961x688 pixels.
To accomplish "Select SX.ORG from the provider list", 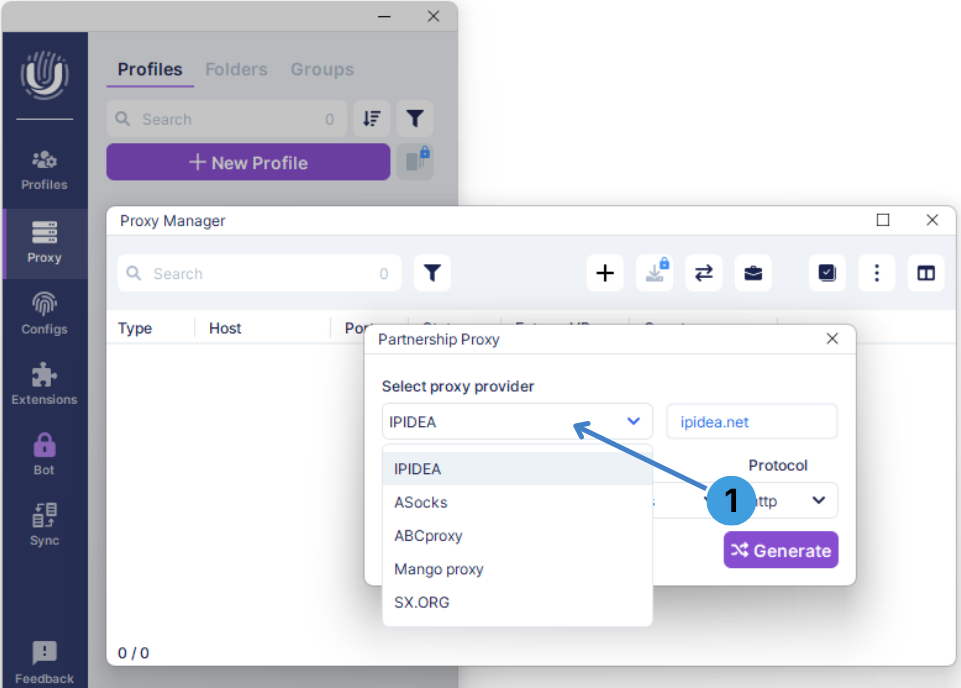I will pyautogui.click(x=517, y=603).
